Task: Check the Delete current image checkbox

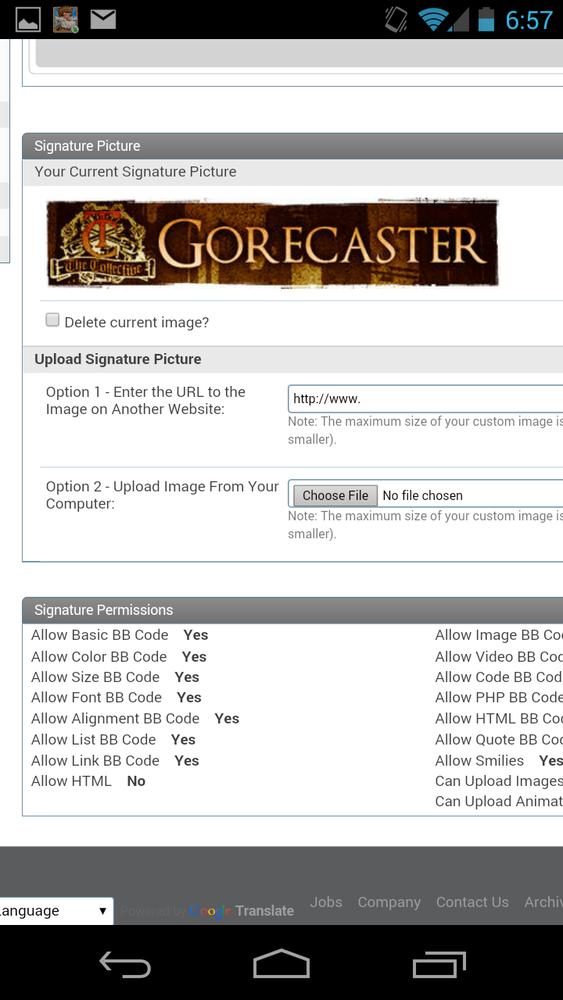Action: point(52,320)
